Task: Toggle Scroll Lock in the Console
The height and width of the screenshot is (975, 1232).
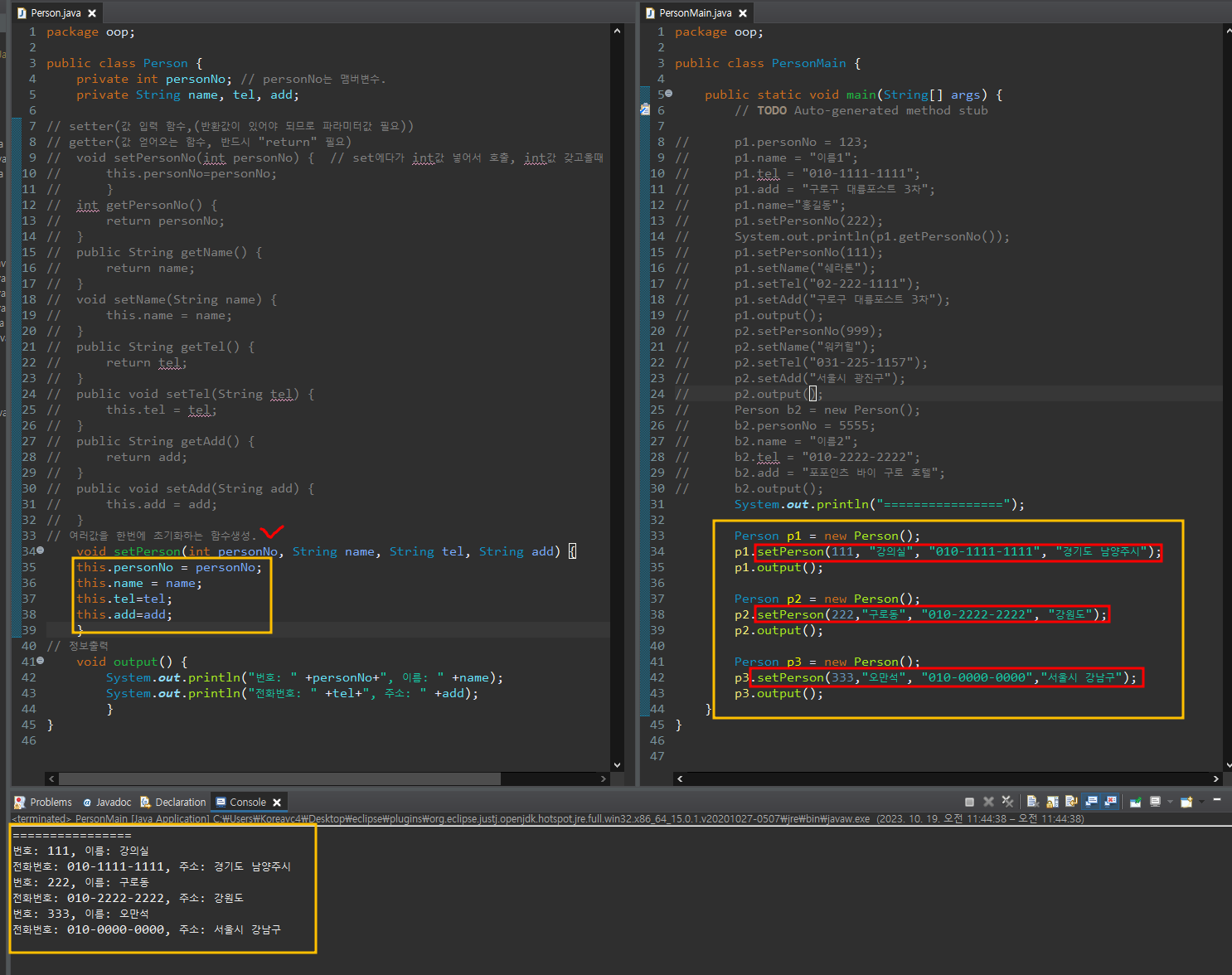Action: tap(1052, 802)
